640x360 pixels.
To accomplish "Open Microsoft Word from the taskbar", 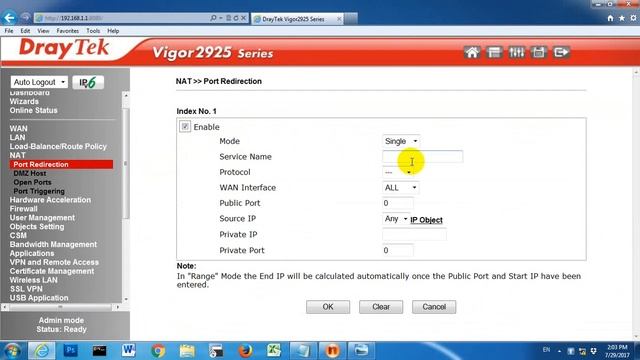I will pyautogui.click(x=129, y=351).
